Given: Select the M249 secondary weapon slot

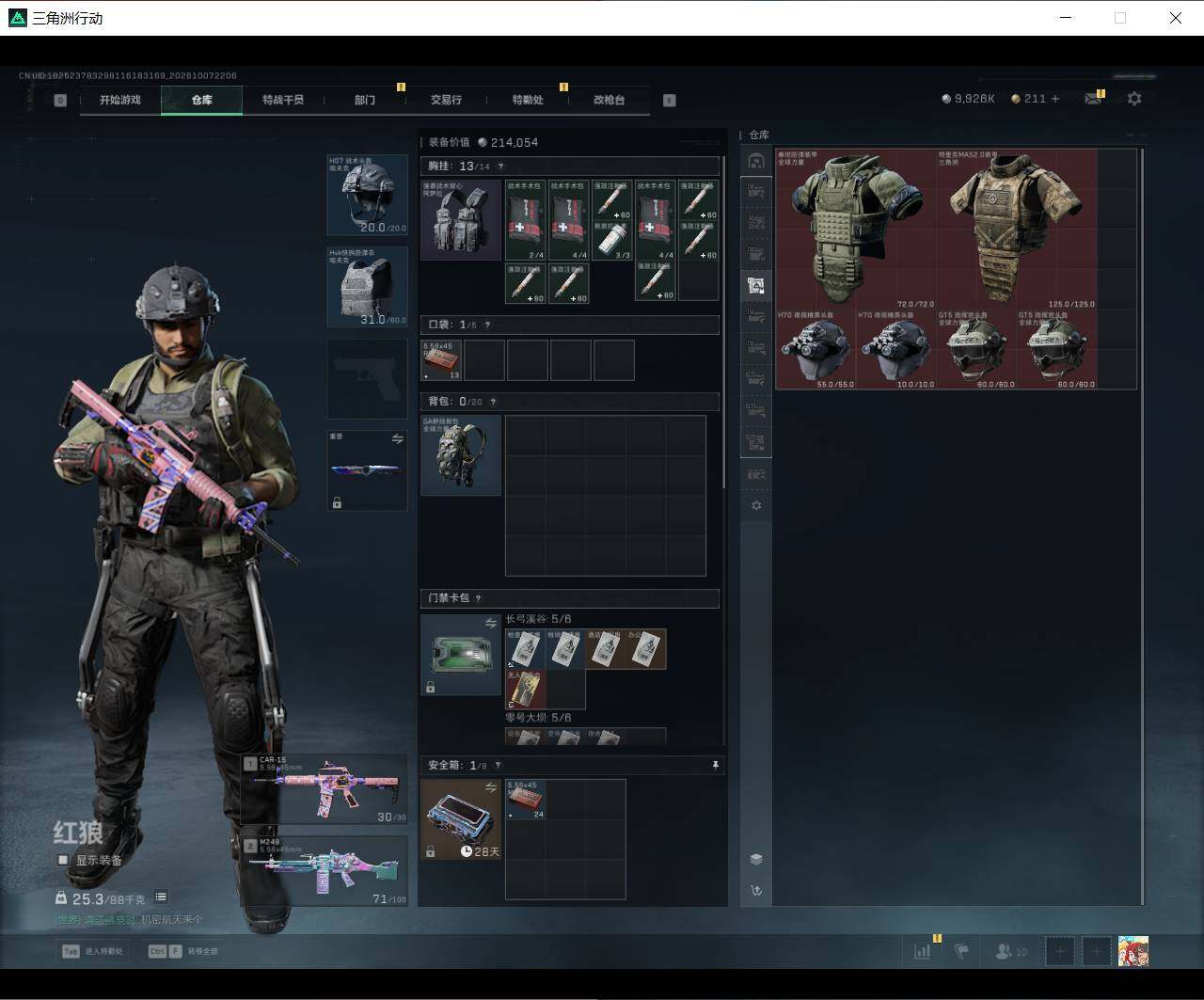Looking at the screenshot, I should [x=325, y=870].
